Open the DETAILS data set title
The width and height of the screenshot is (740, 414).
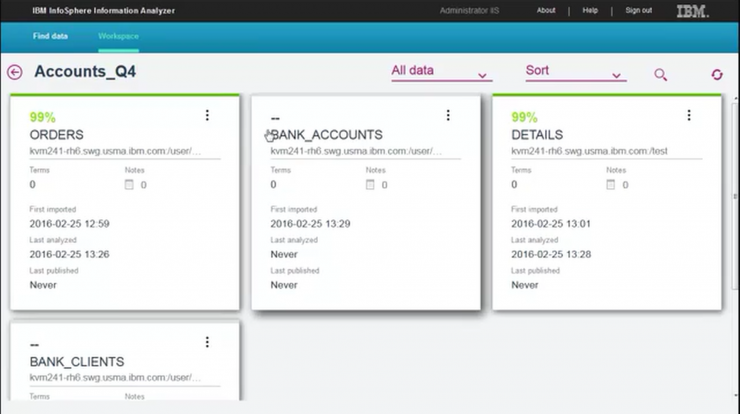(x=537, y=135)
